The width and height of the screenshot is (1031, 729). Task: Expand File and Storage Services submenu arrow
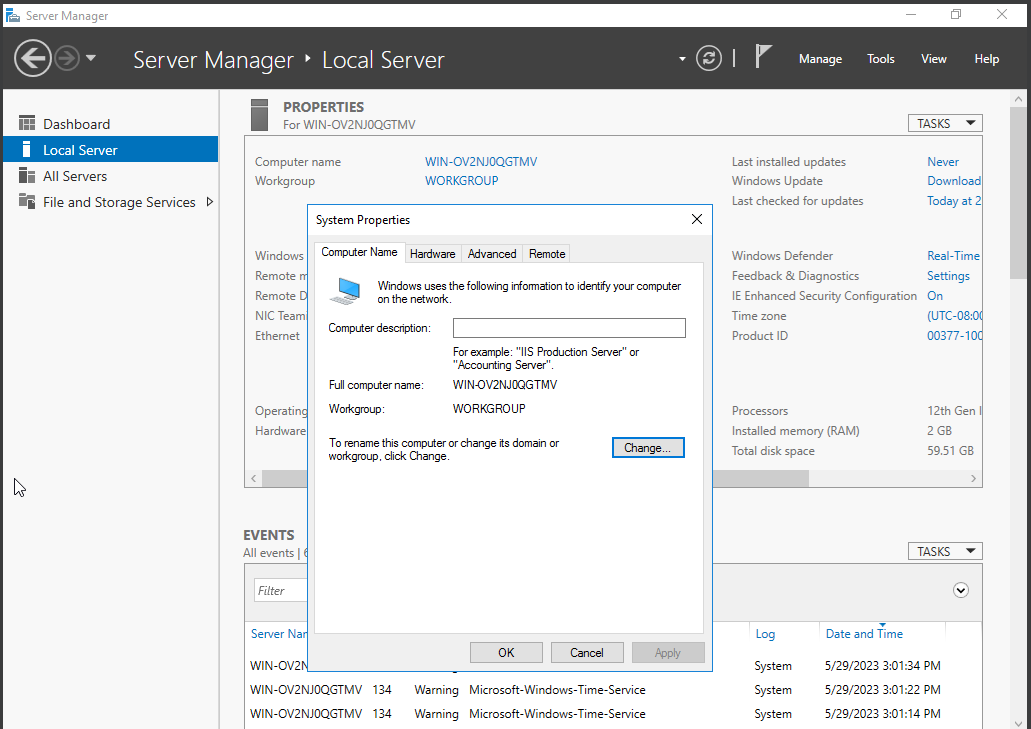[x=210, y=202]
